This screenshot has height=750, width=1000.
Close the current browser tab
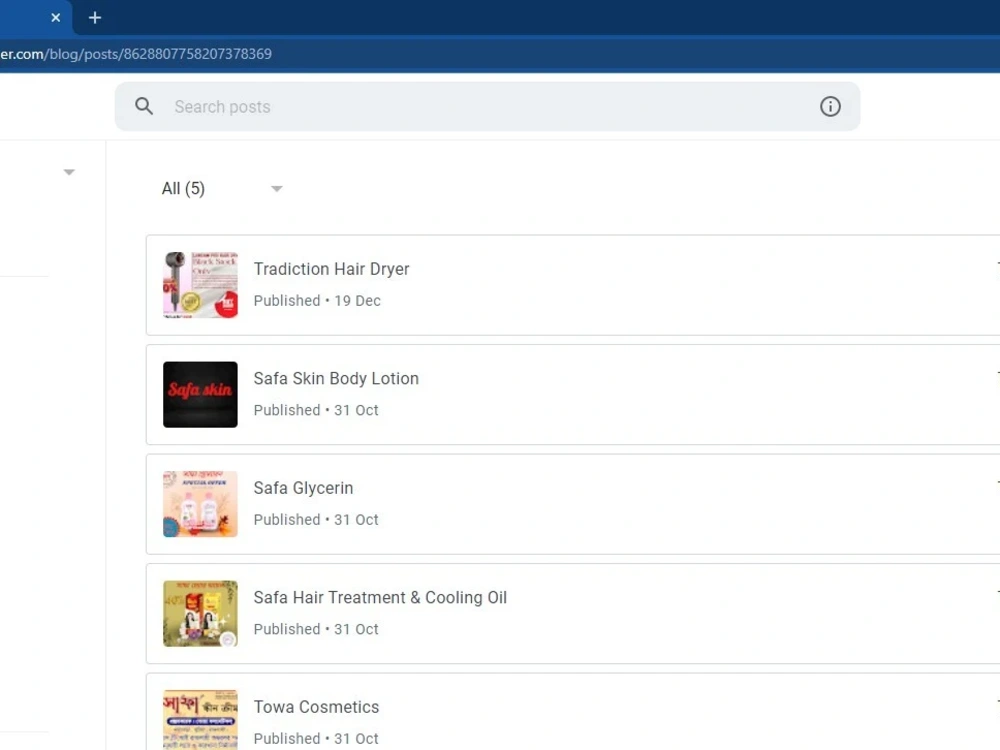(x=55, y=18)
